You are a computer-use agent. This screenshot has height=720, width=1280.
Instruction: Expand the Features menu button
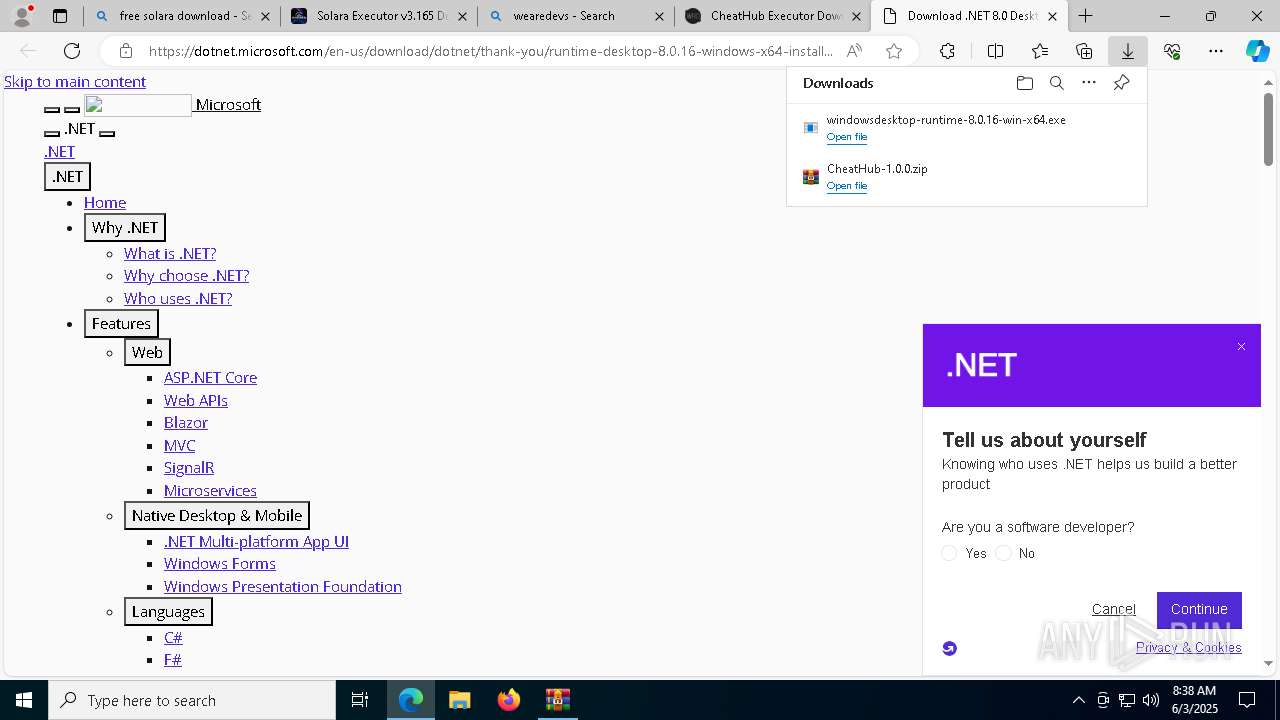click(121, 324)
